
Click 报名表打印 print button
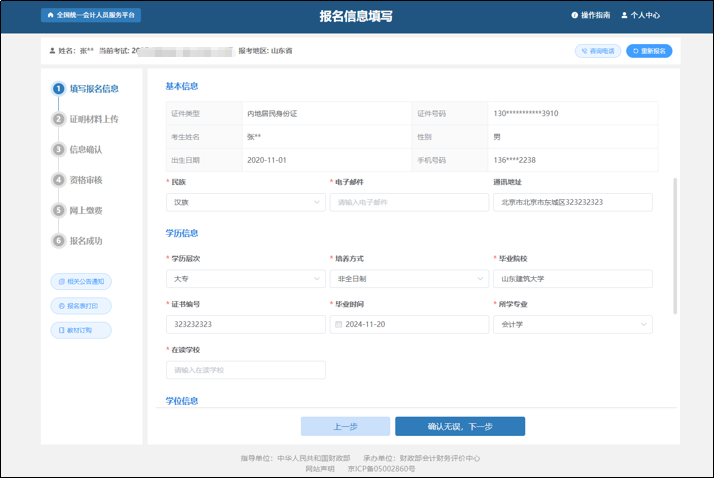pos(81,306)
